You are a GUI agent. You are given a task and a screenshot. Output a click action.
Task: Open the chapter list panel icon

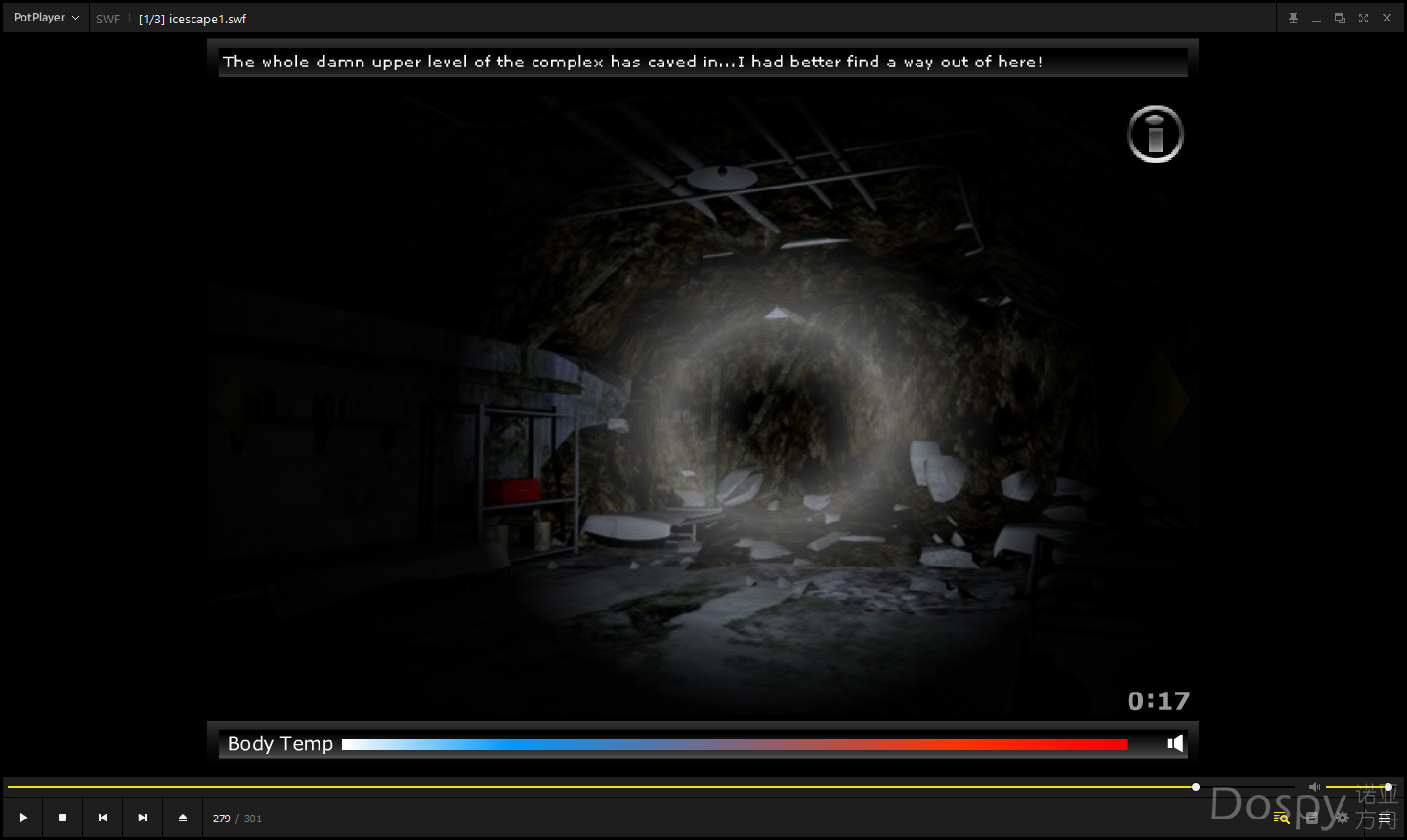click(x=1312, y=818)
